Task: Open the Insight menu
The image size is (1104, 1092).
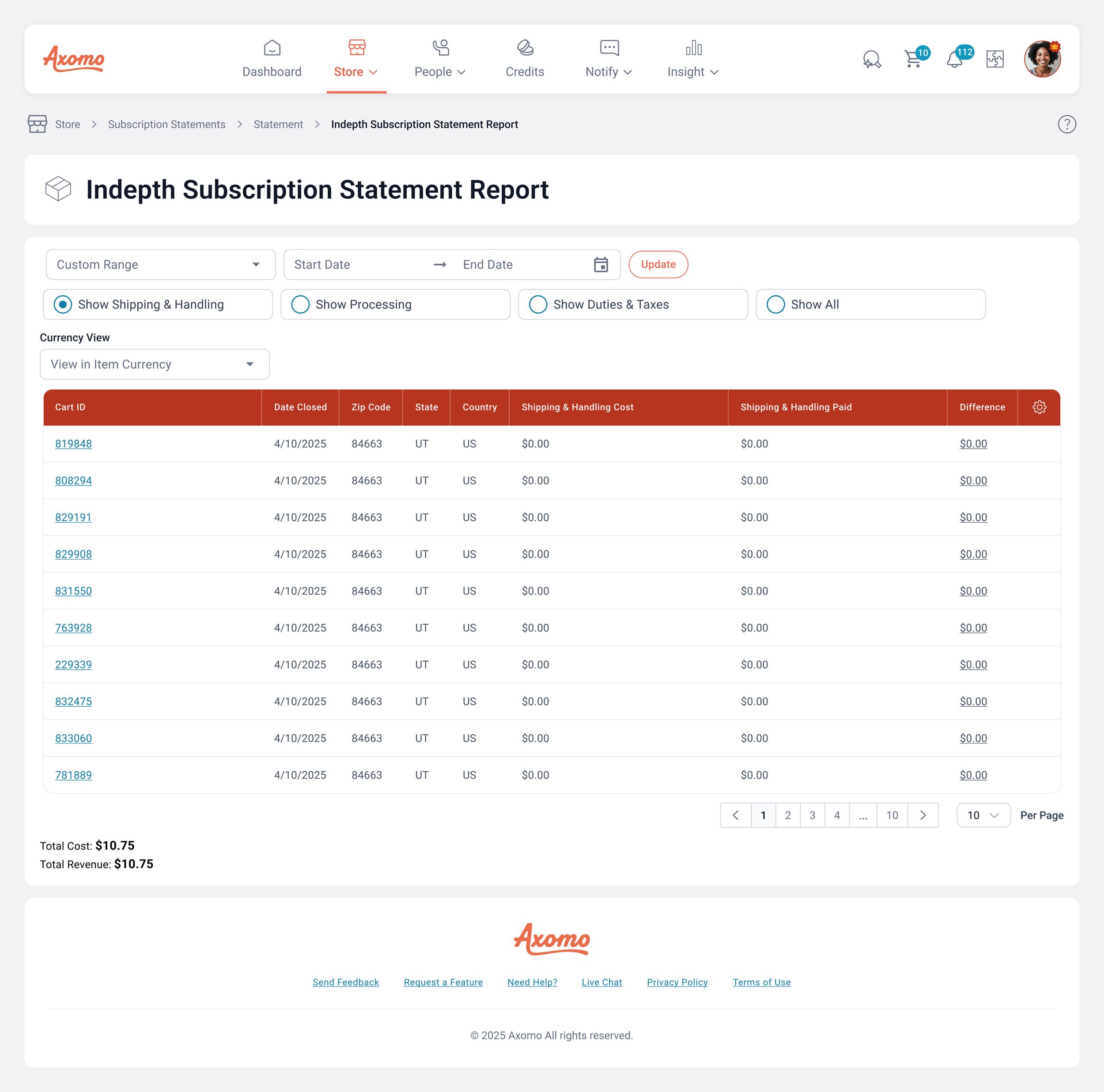Action: click(692, 59)
